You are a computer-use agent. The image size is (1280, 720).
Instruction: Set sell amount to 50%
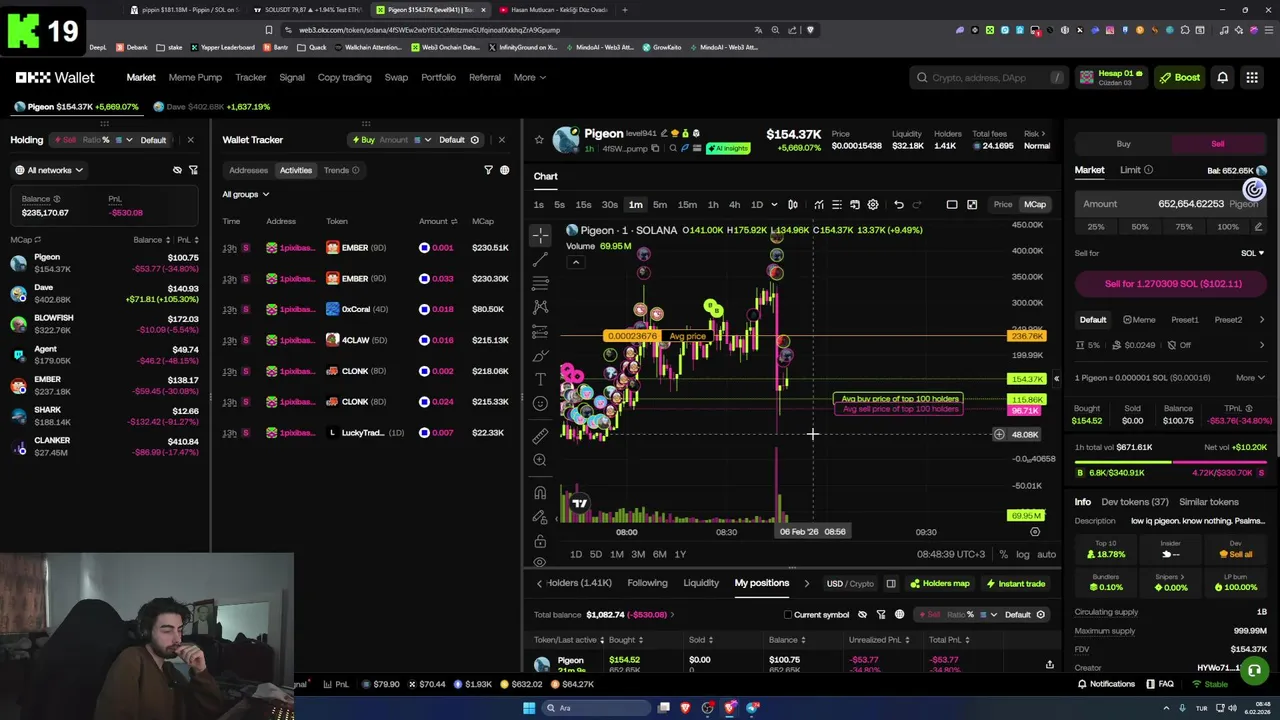(1140, 227)
